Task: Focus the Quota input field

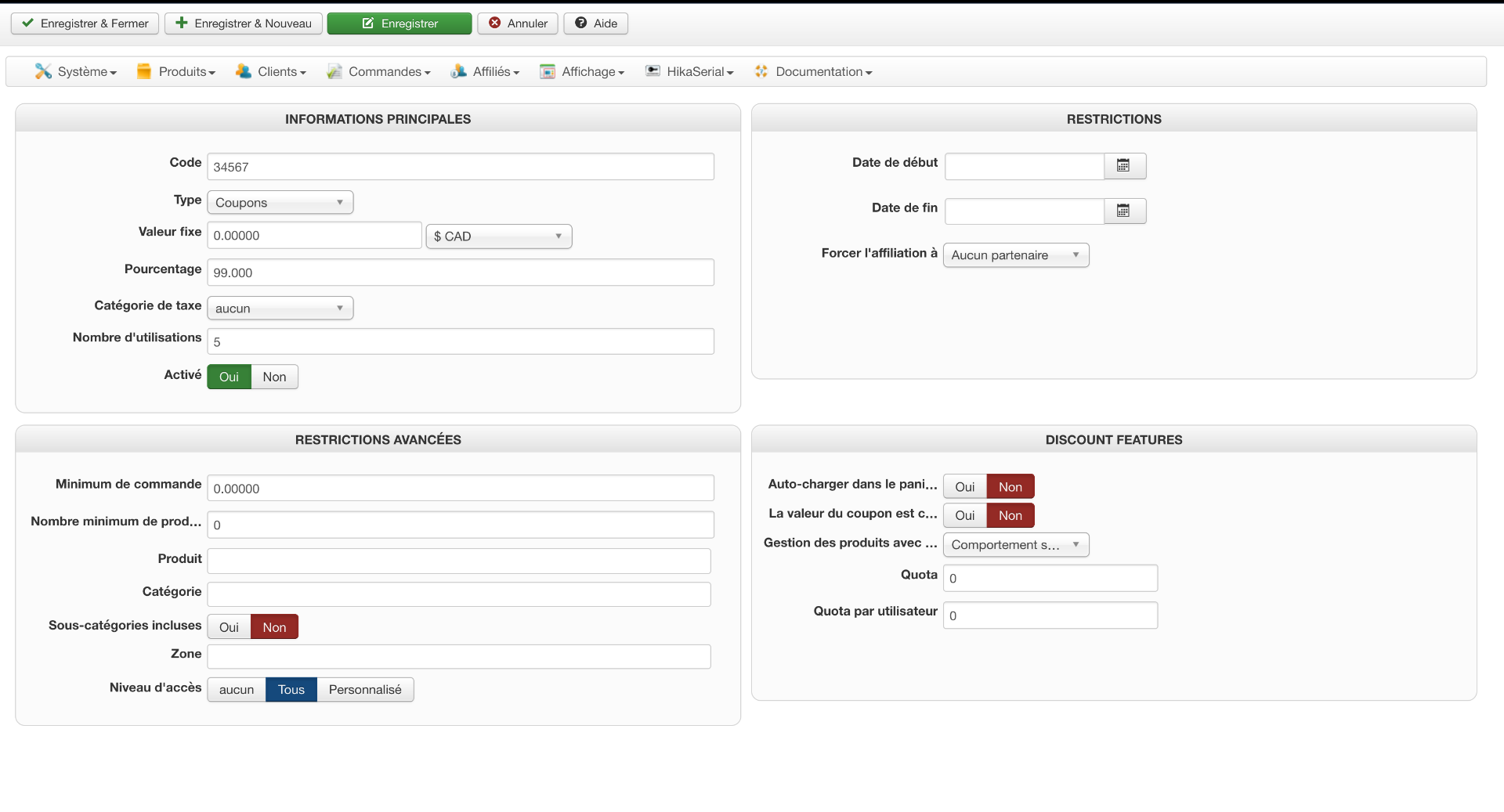Action: click(1050, 579)
